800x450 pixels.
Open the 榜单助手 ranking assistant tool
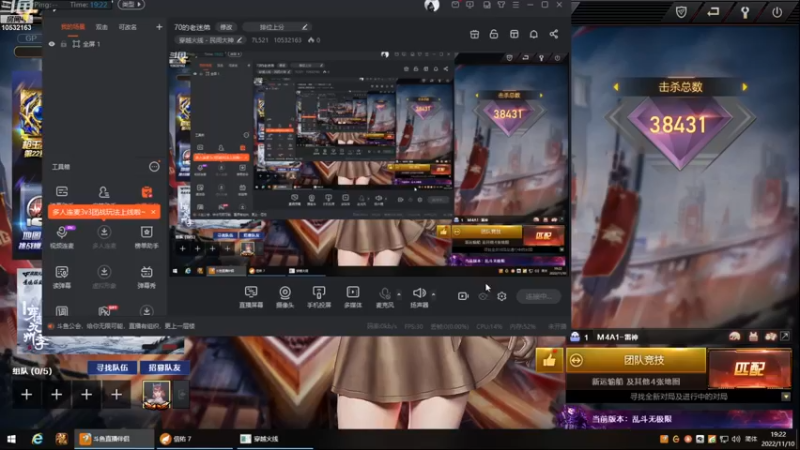tap(146, 237)
